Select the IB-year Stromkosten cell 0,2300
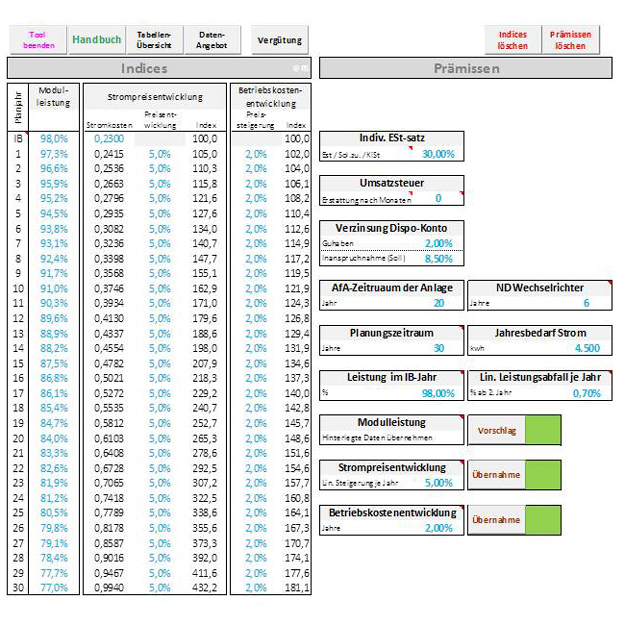This screenshot has width=625, height=625. pos(108,139)
